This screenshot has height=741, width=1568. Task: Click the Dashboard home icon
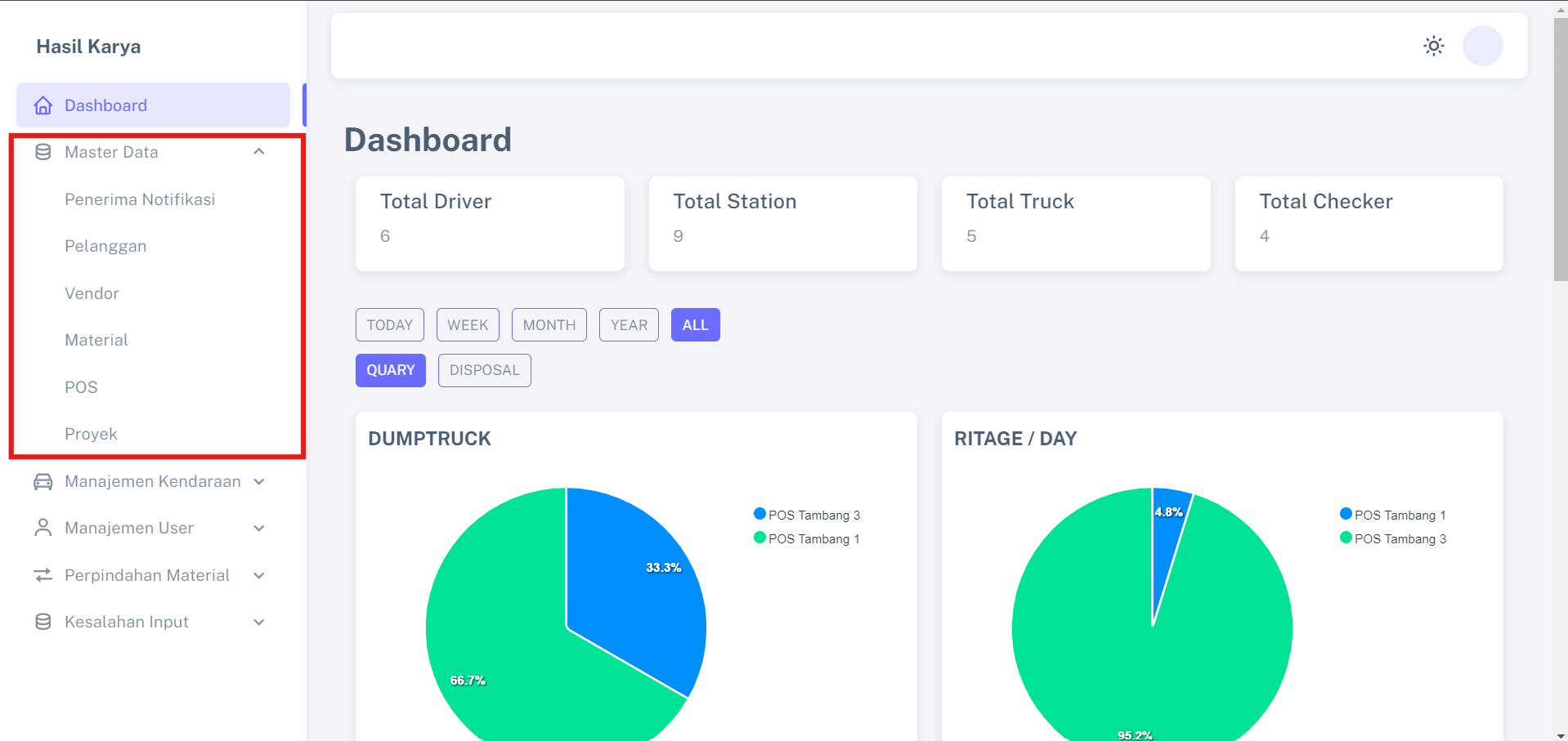click(43, 105)
